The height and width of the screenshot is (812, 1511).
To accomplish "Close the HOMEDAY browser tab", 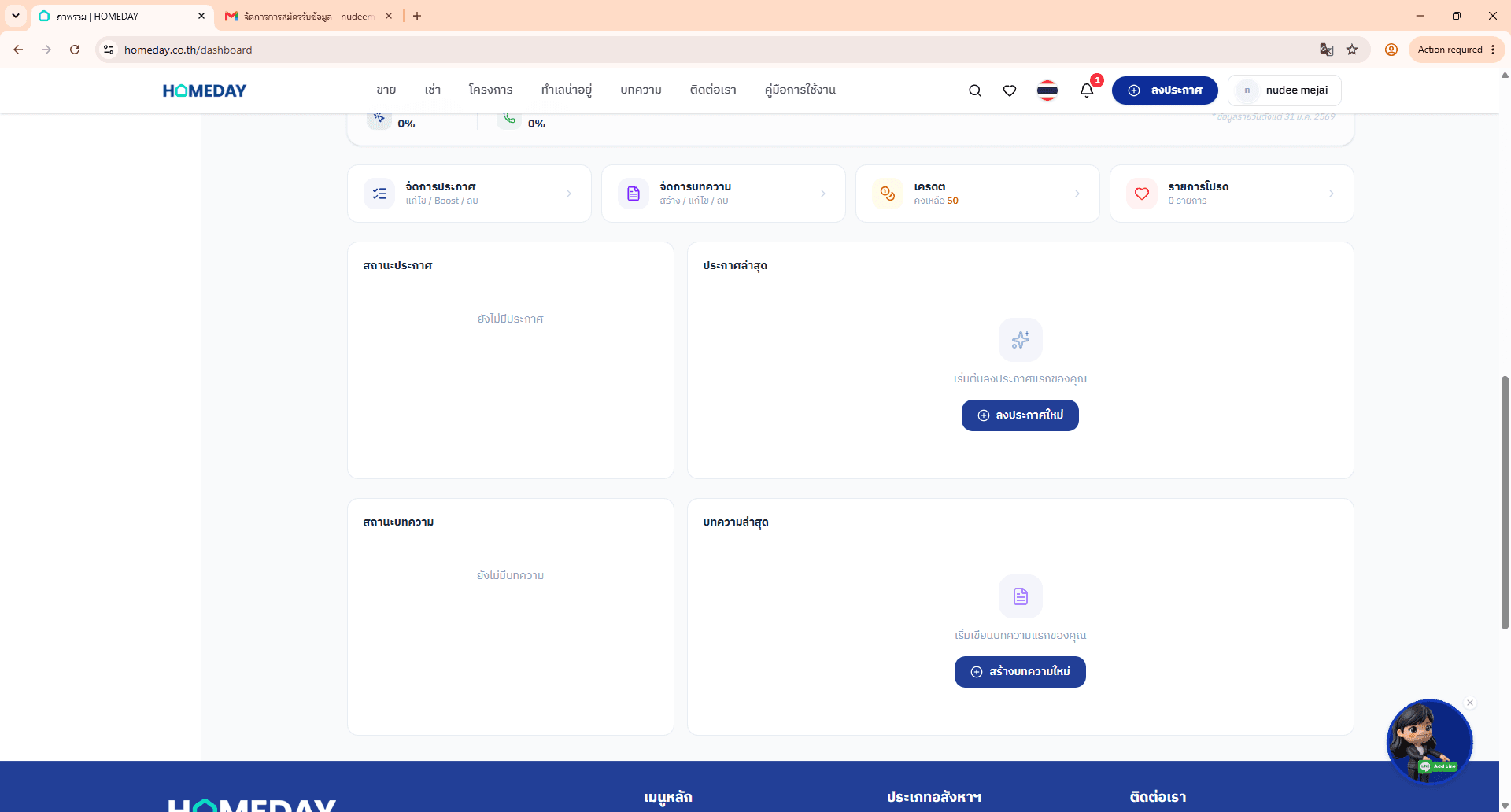I will 201,16.
